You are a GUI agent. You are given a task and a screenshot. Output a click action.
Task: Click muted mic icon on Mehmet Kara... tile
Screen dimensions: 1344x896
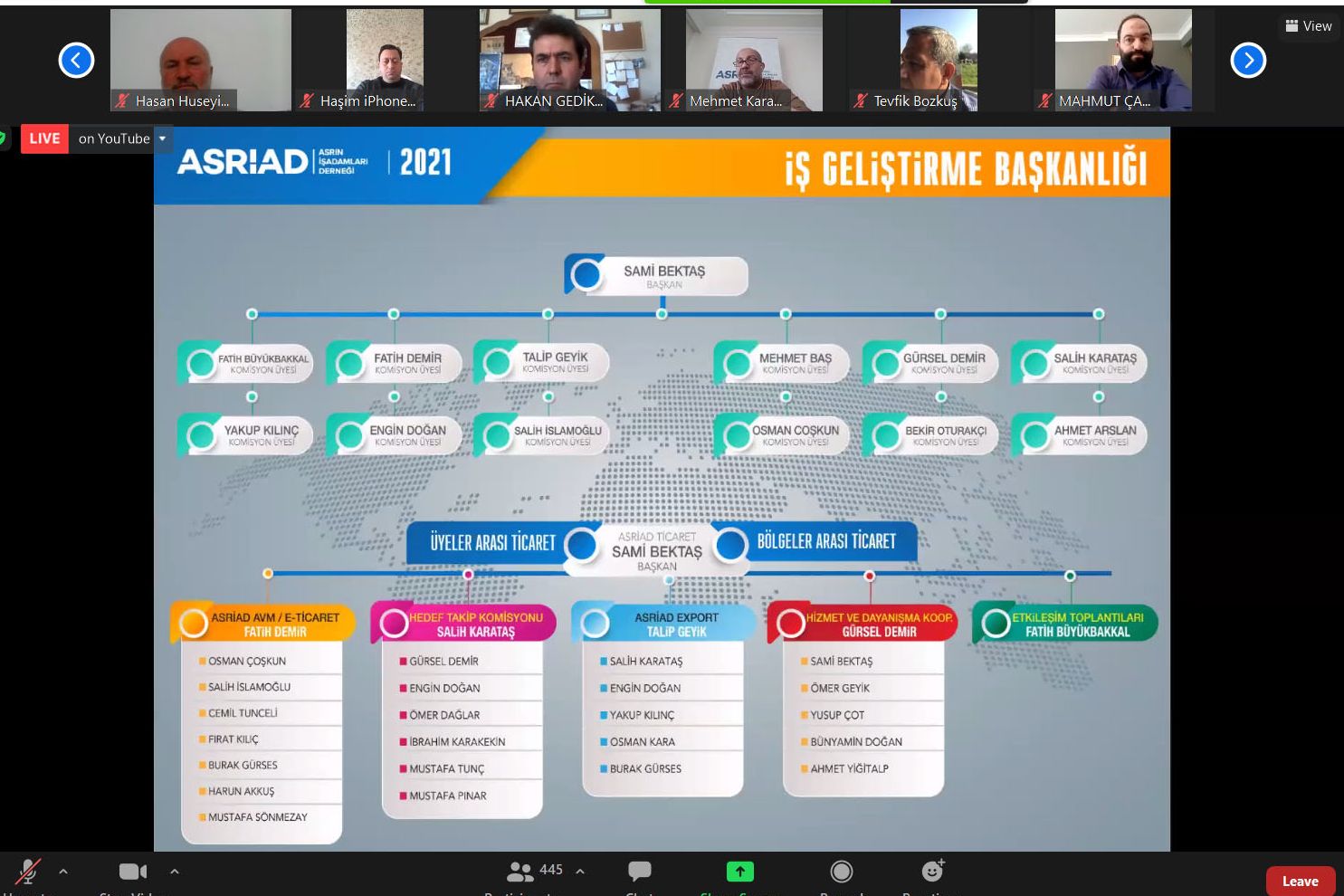pos(676,101)
